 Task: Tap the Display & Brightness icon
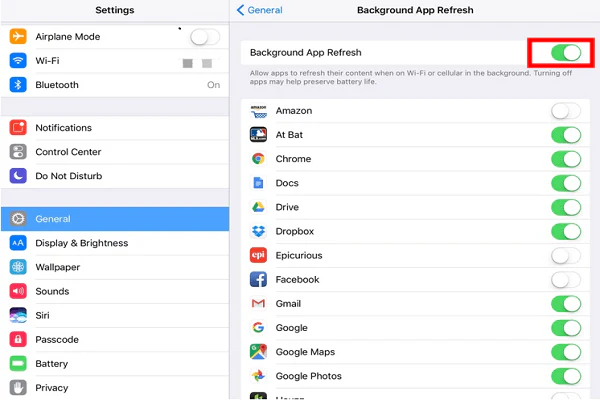pos(18,243)
